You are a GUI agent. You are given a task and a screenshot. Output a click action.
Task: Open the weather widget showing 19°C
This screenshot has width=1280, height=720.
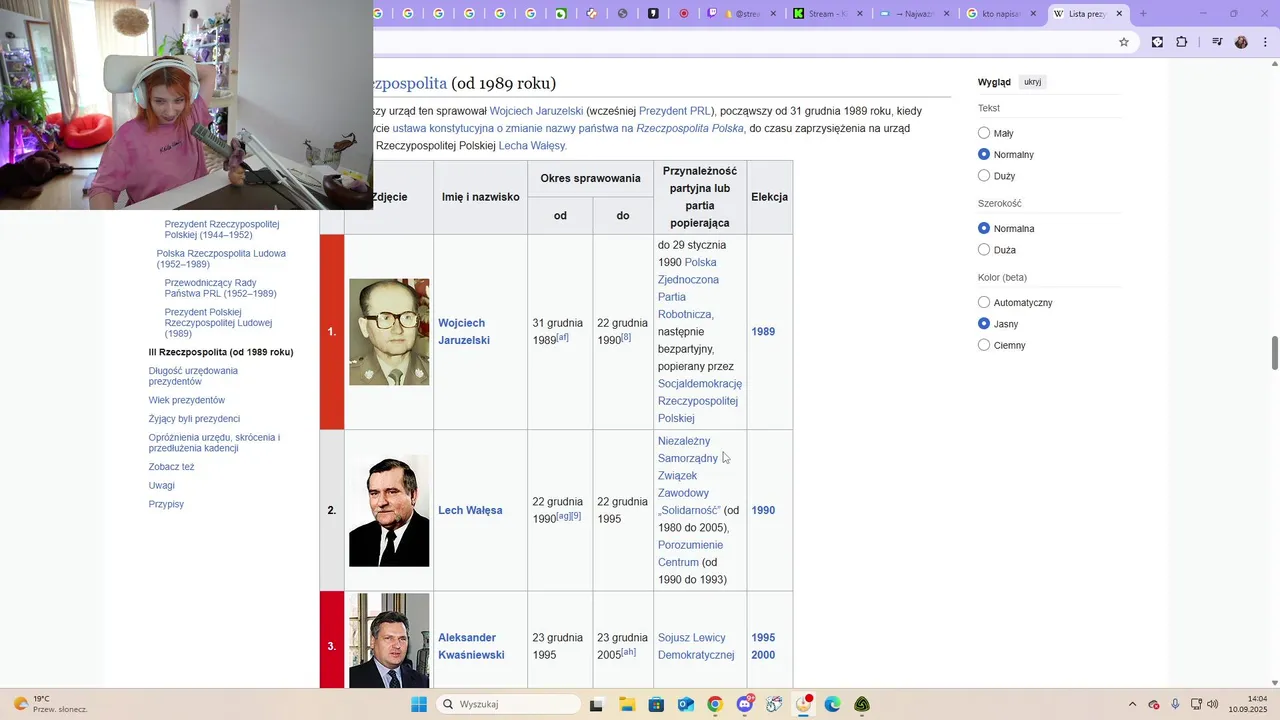pos(50,704)
